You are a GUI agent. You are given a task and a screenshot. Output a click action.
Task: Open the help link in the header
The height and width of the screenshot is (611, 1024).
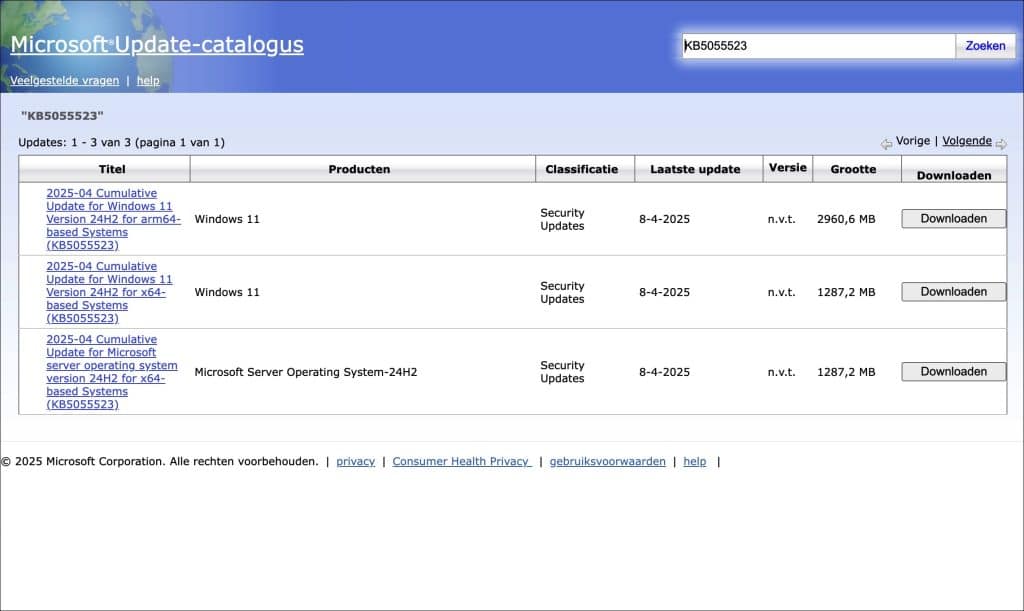click(148, 80)
